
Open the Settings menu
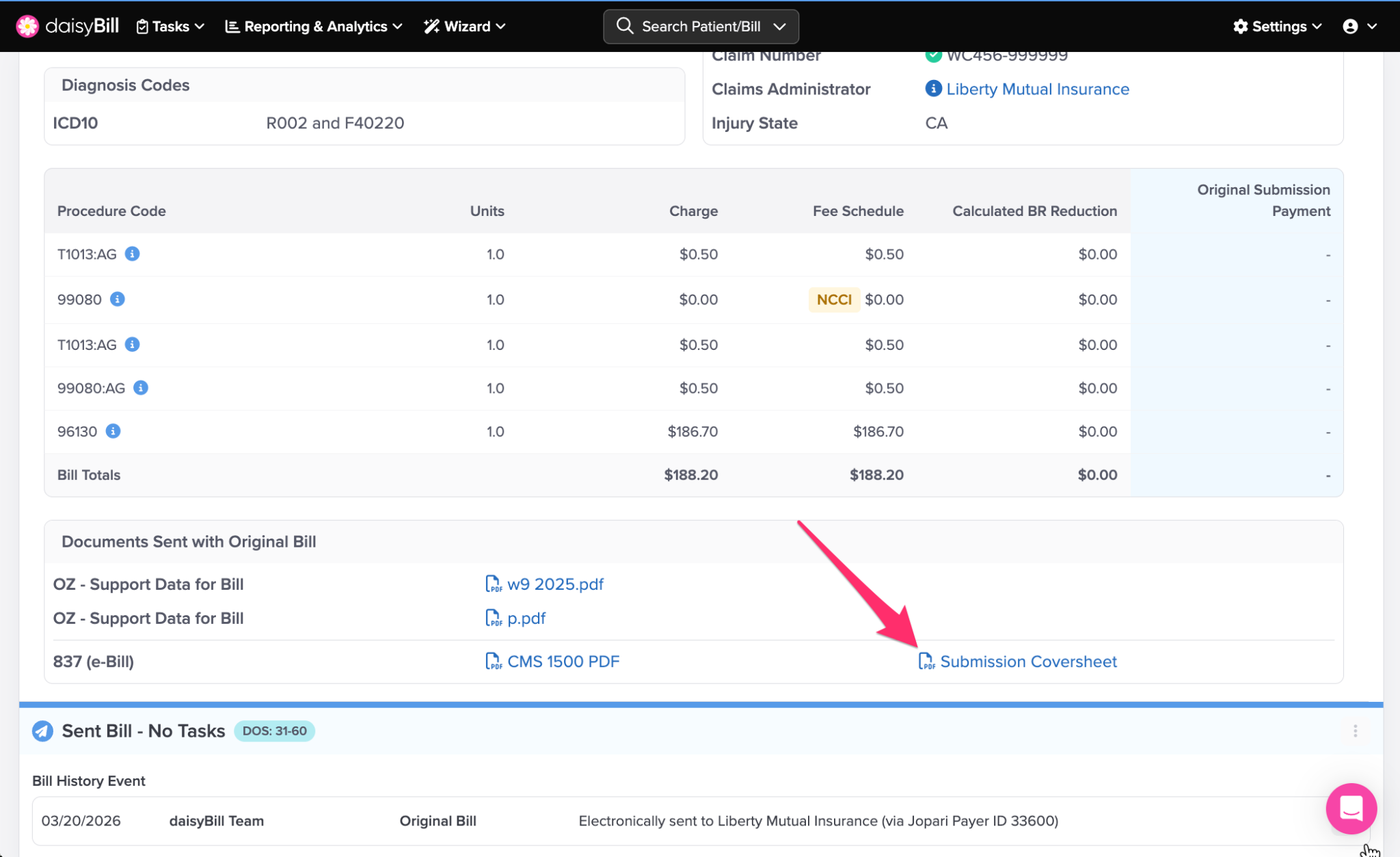coord(1278,26)
